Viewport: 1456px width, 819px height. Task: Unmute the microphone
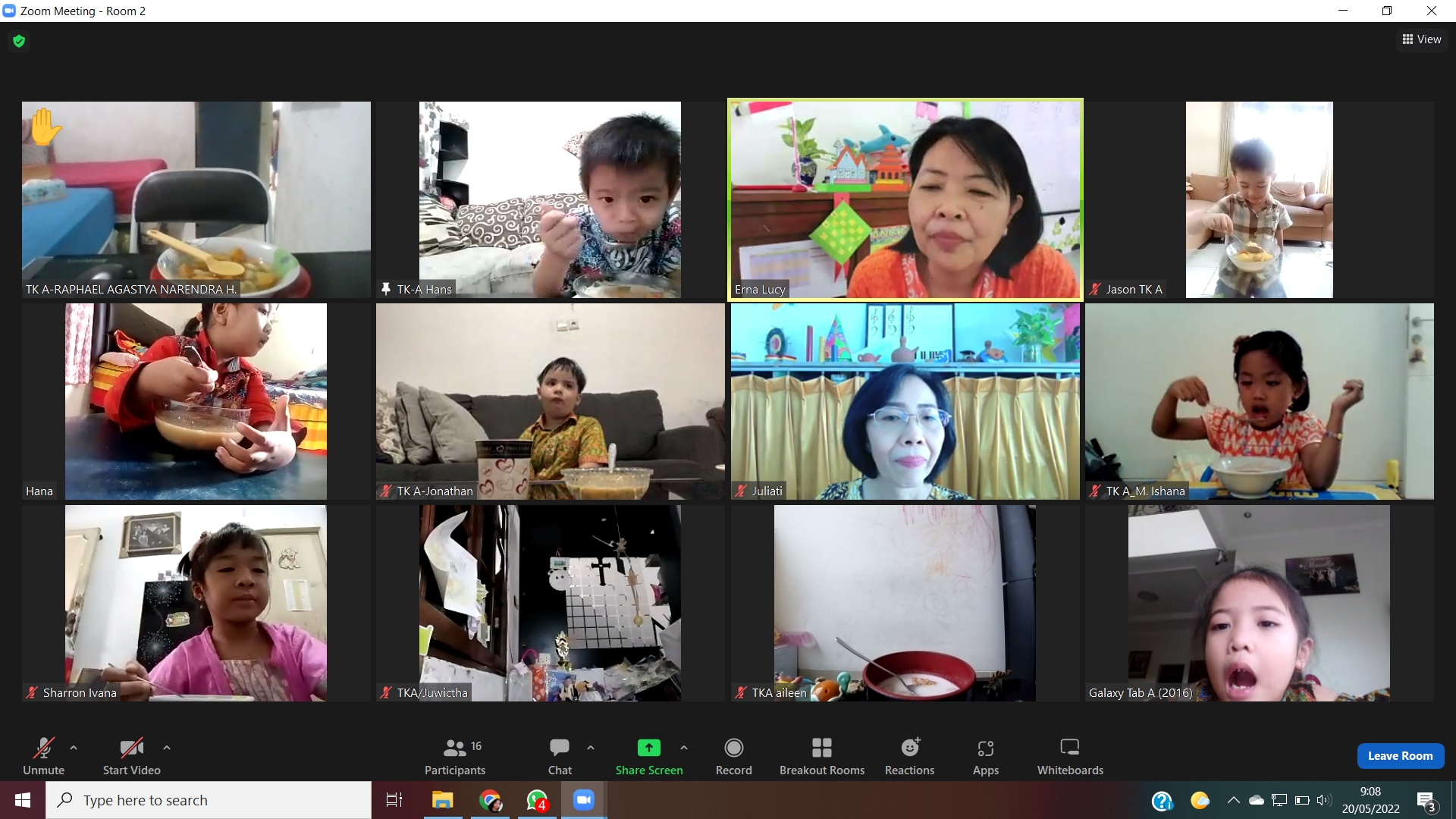coord(43,756)
